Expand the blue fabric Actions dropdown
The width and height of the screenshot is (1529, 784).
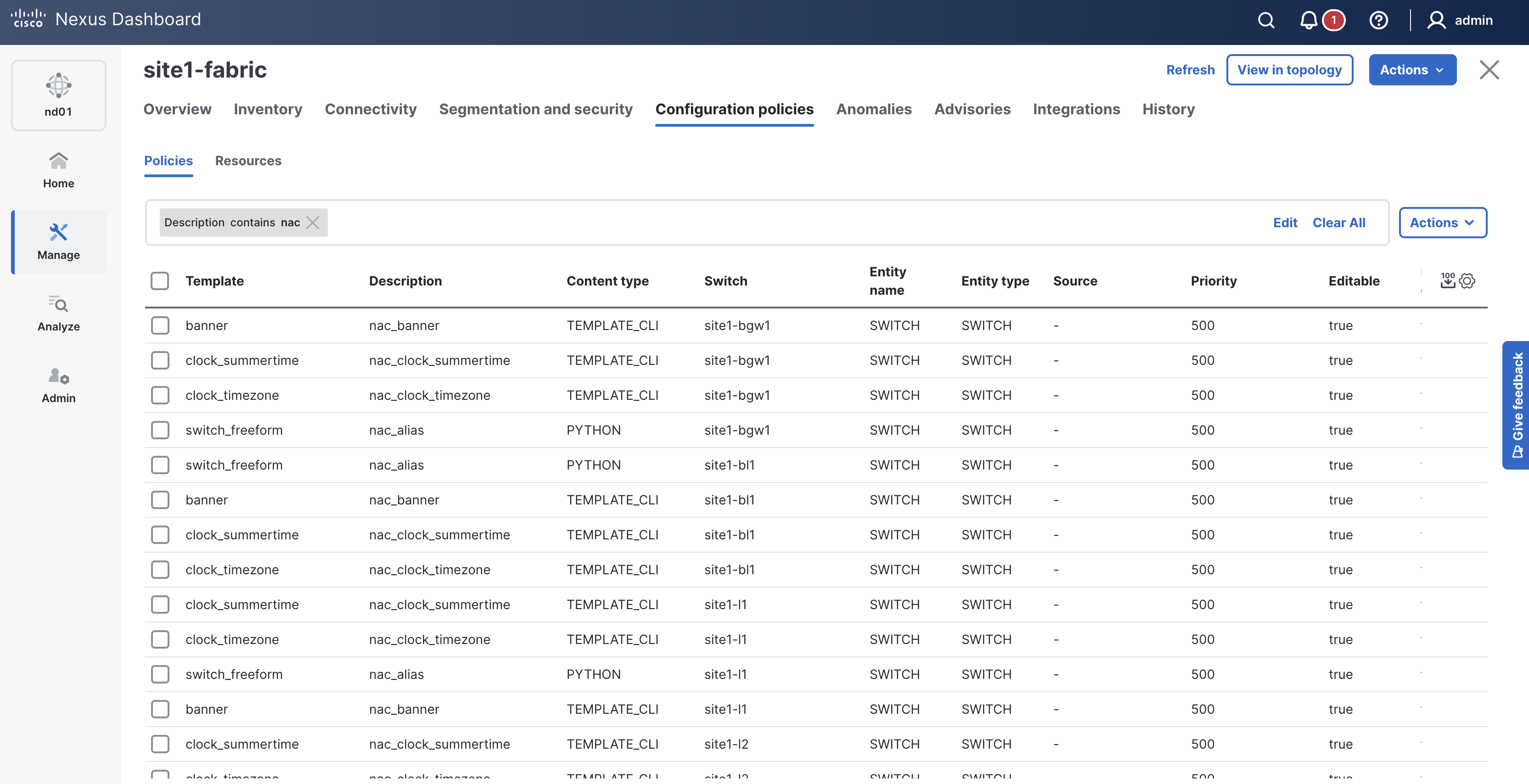1412,70
